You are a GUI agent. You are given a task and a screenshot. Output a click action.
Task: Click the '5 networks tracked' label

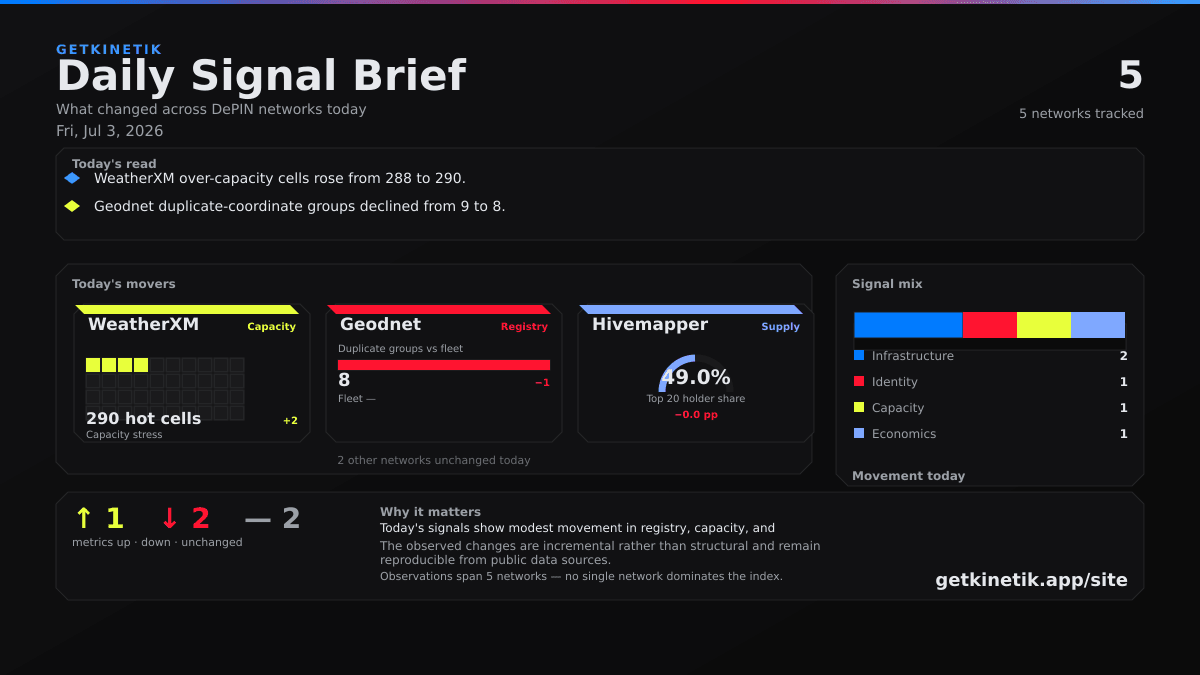pos(1081,114)
